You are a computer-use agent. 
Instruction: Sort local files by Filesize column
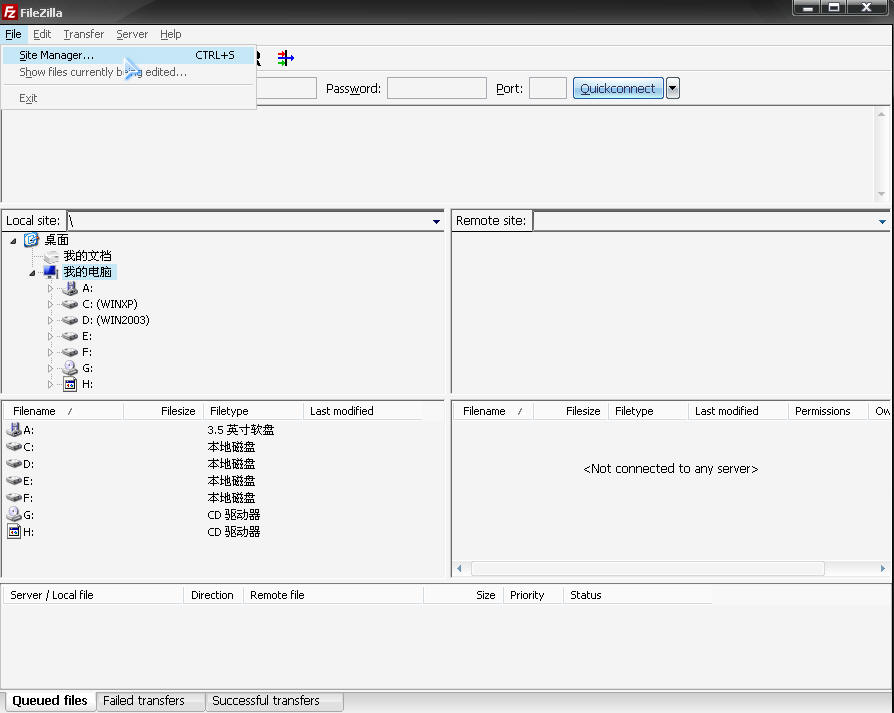pyautogui.click(x=164, y=411)
